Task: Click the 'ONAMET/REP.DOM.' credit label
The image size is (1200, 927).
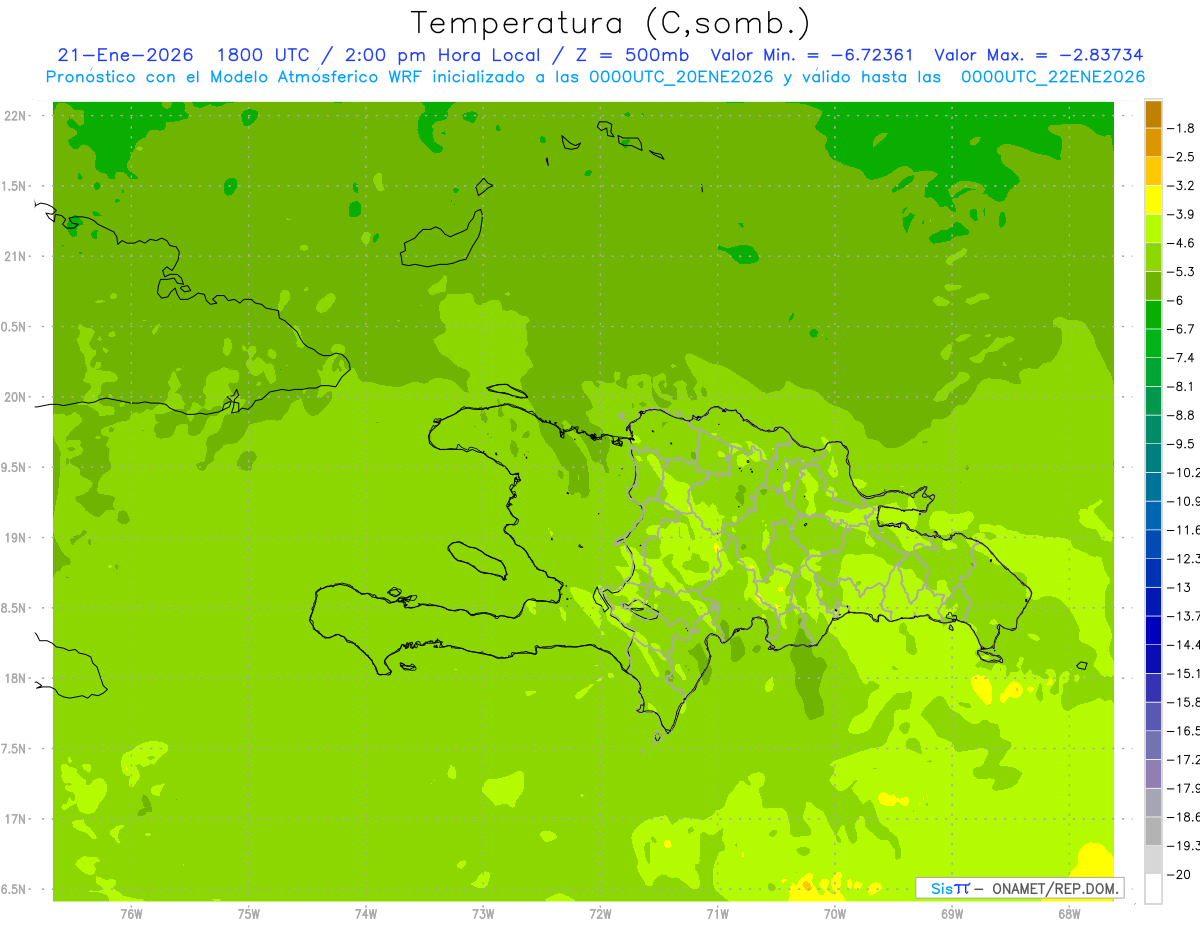Action: (x=1054, y=888)
